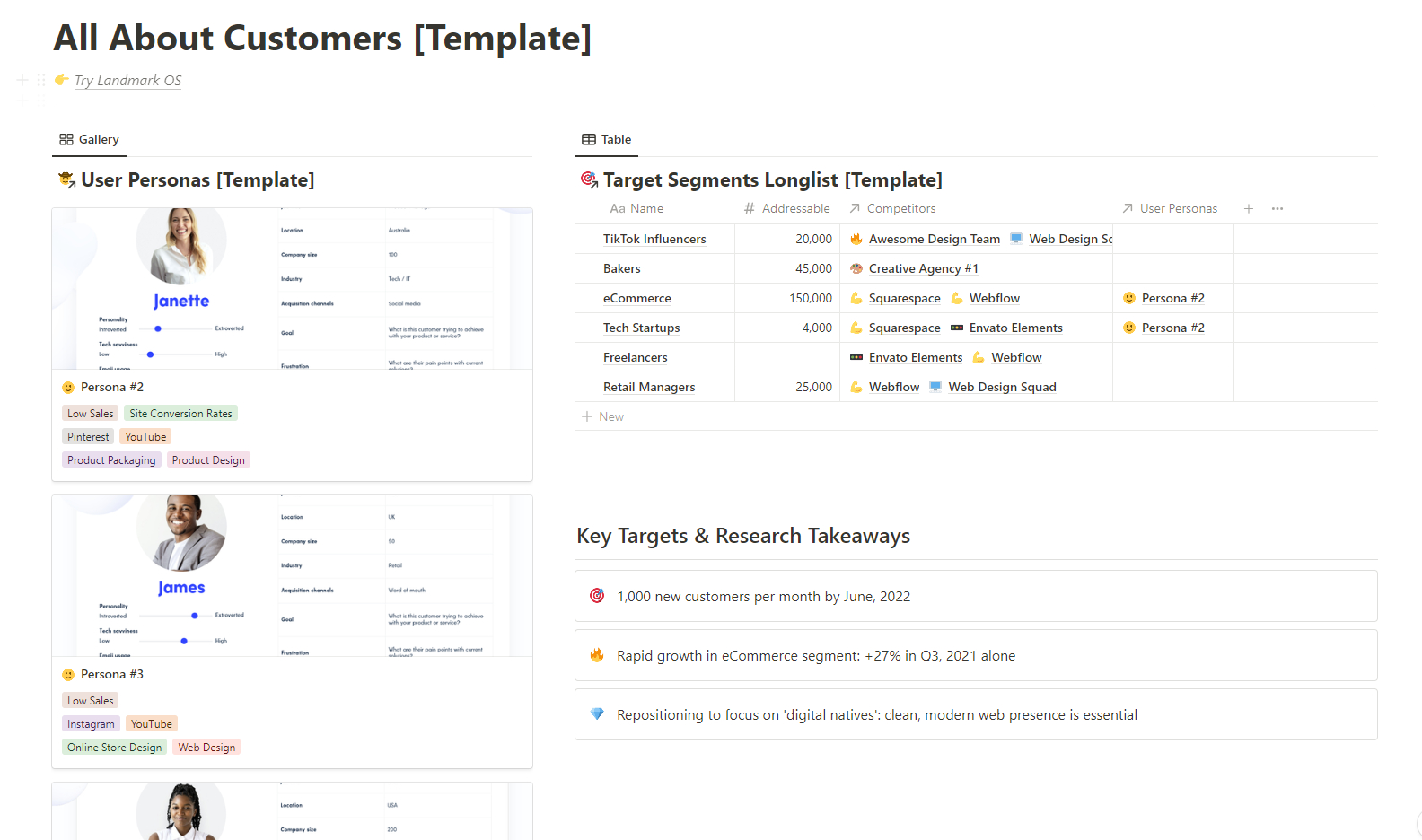Screen dimensions: 1422x840
Task: Click the fire emoji in the Rapid growth callout
Action: [597, 655]
